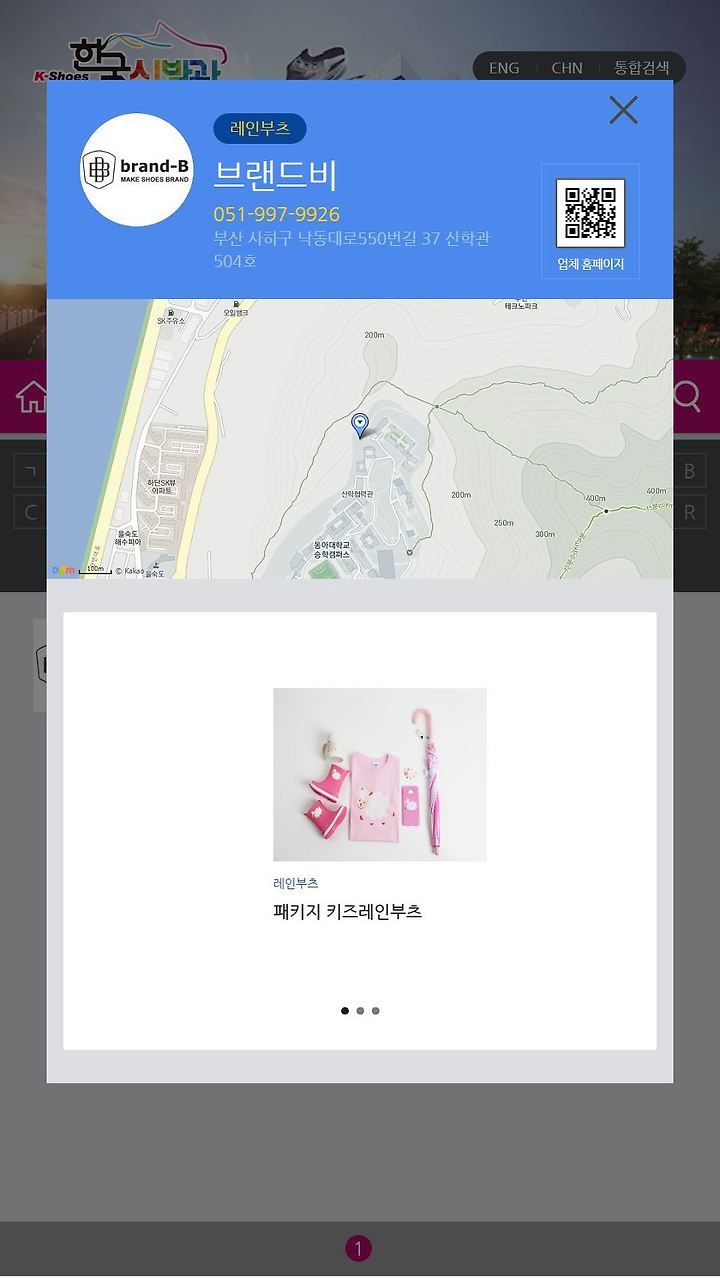Switch language to ENG
Screen dimensions: 720x1279
[504, 68]
